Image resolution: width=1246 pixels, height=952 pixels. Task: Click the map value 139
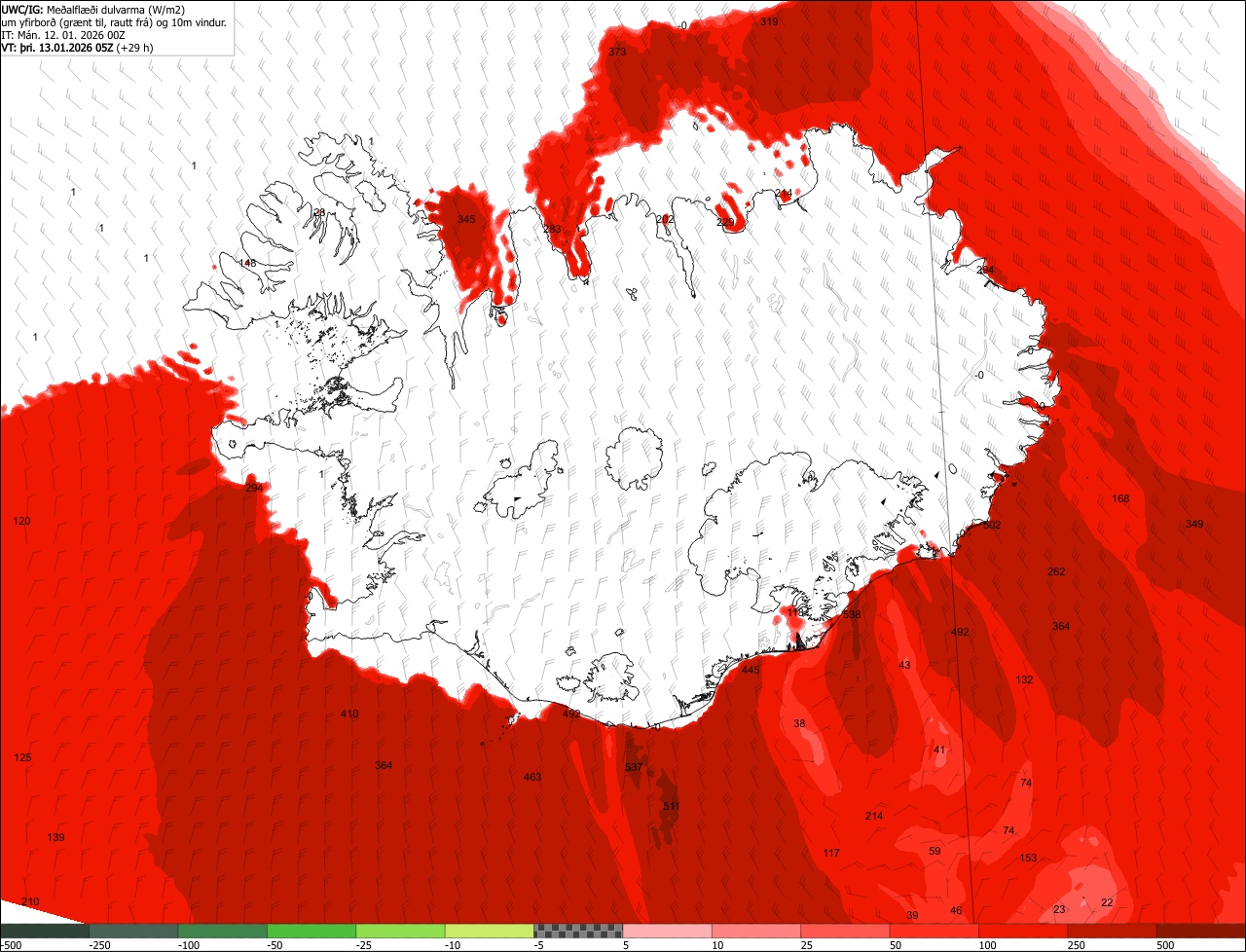(x=55, y=837)
